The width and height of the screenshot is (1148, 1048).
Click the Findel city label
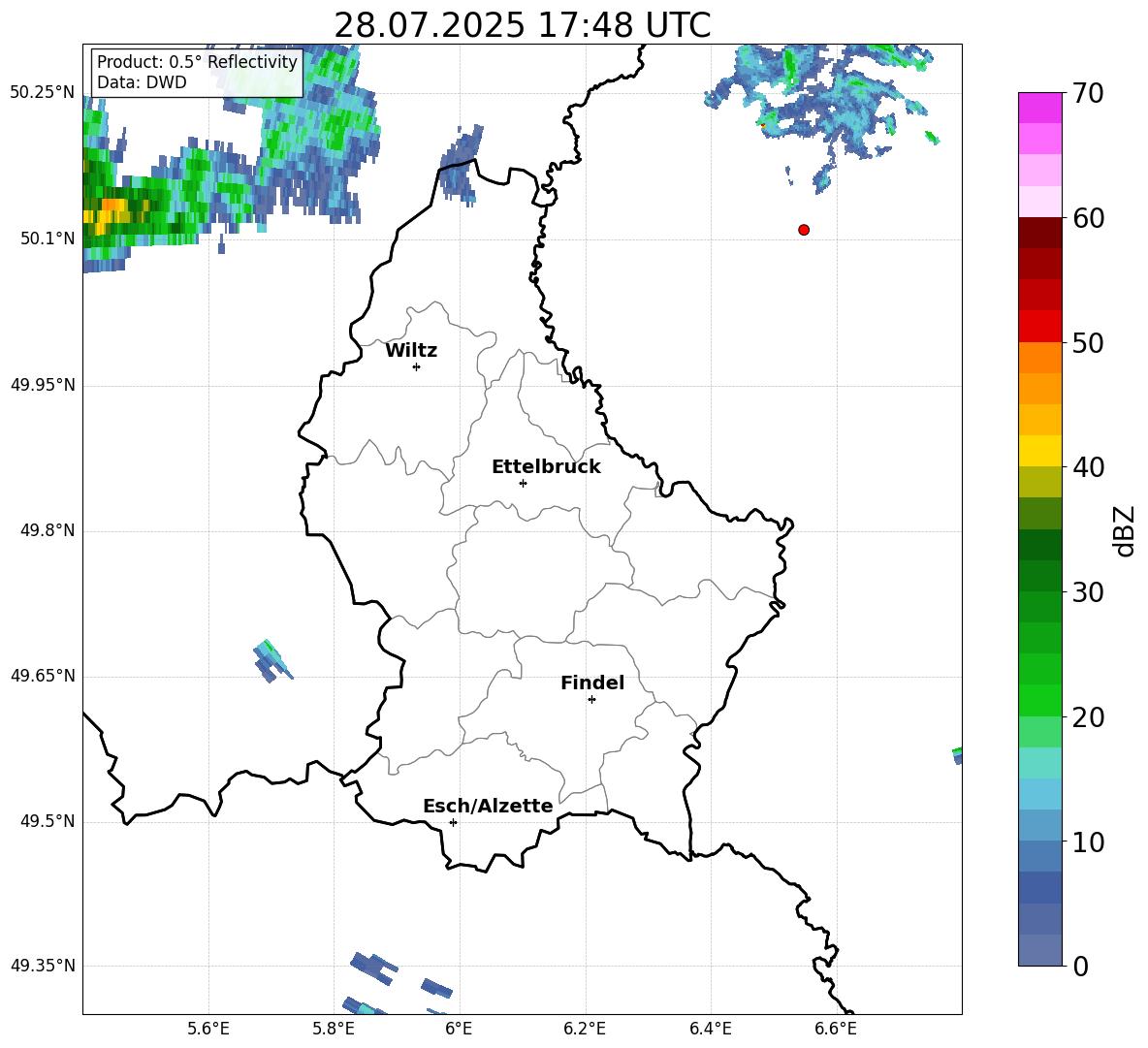point(592,683)
